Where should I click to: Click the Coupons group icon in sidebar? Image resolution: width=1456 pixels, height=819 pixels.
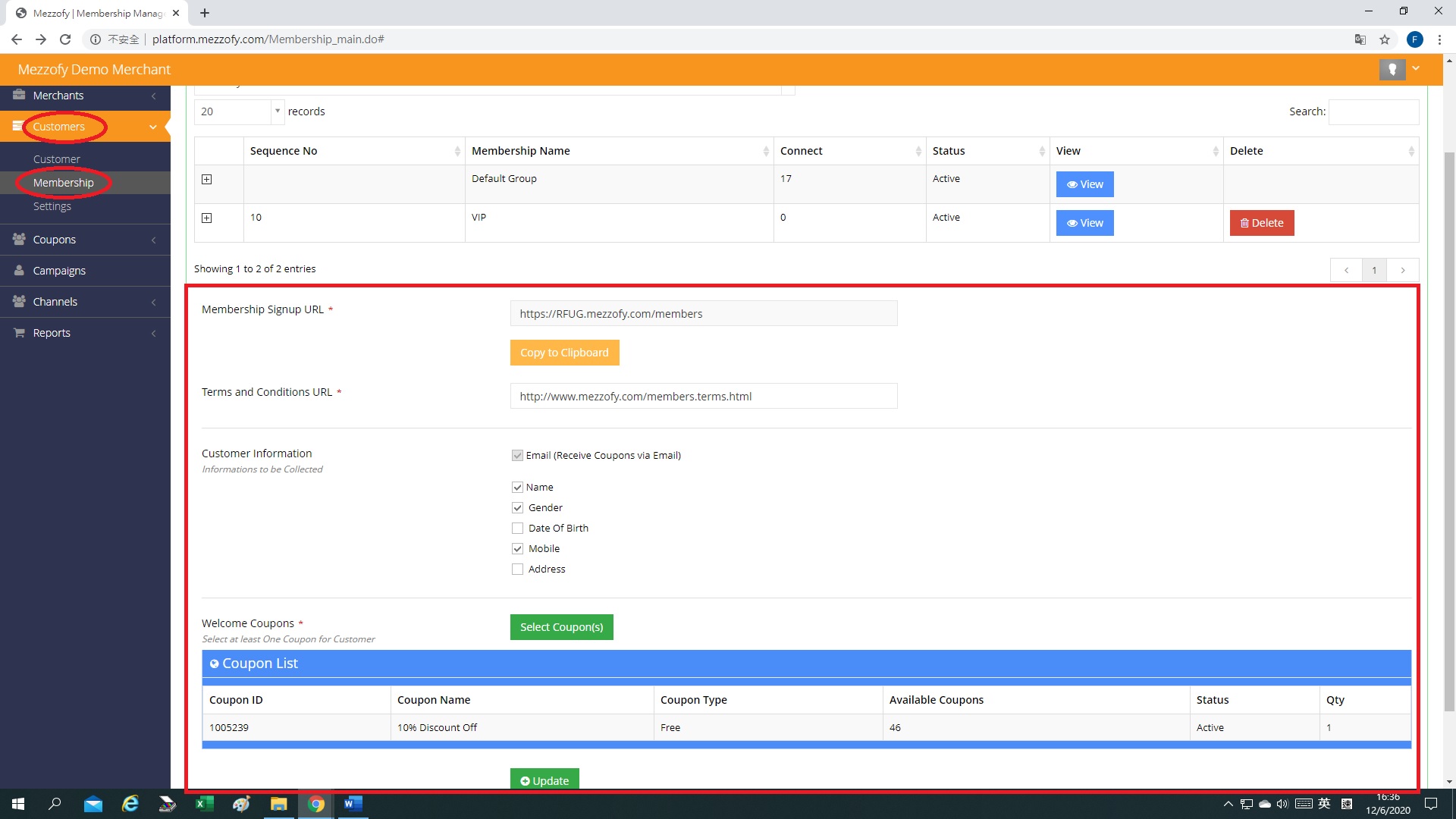click(x=19, y=239)
